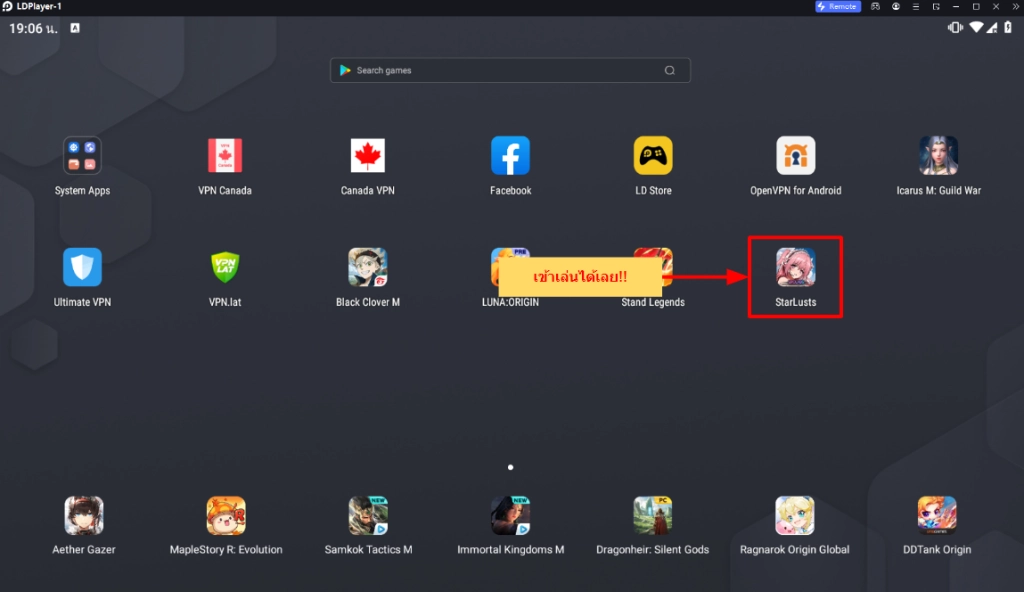The image size is (1024, 592).
Task: Launch OpenVPN for Android
Action: pos(795,156)
